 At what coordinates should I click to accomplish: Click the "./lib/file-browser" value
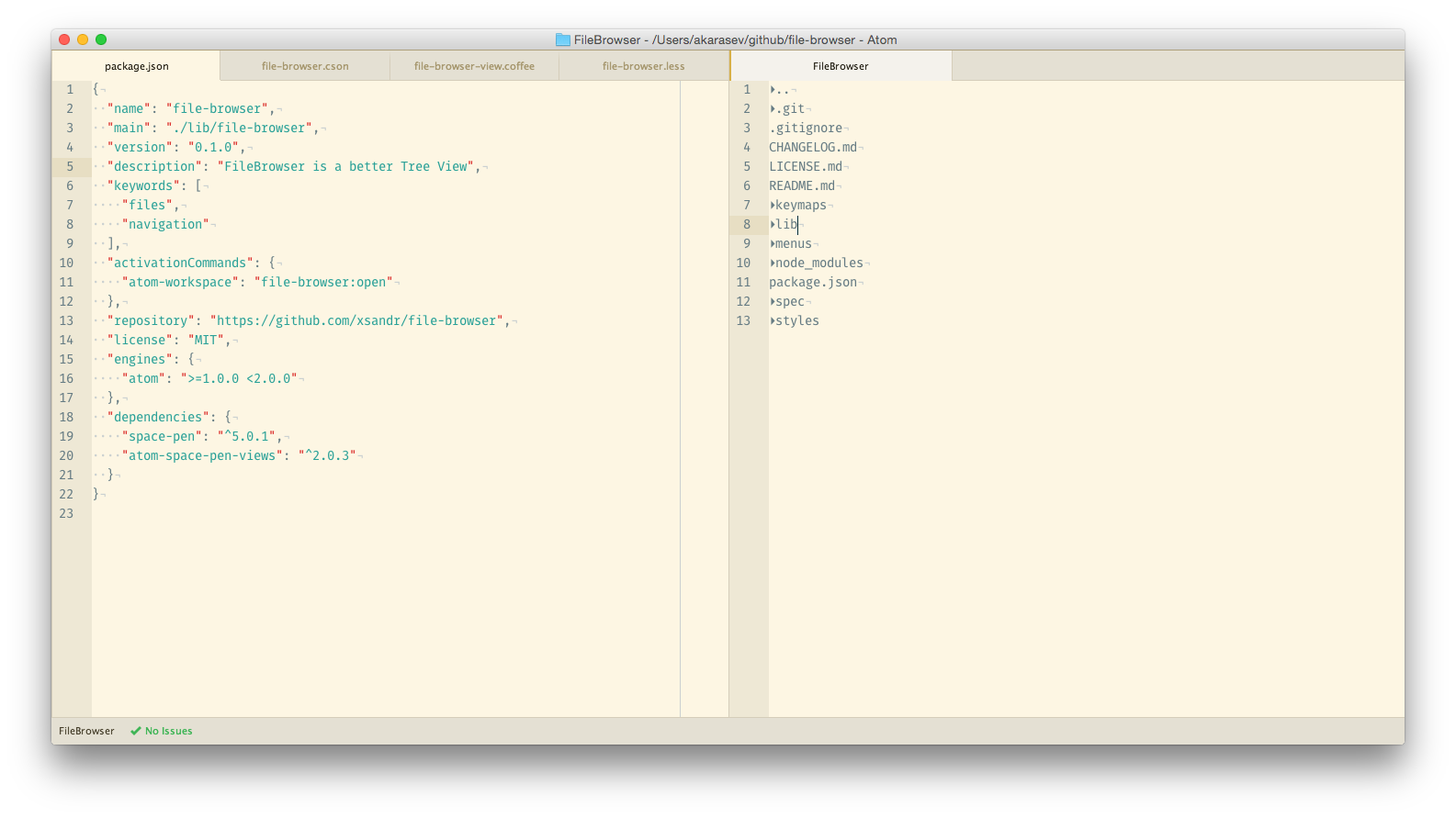click(x=239, y=128)
